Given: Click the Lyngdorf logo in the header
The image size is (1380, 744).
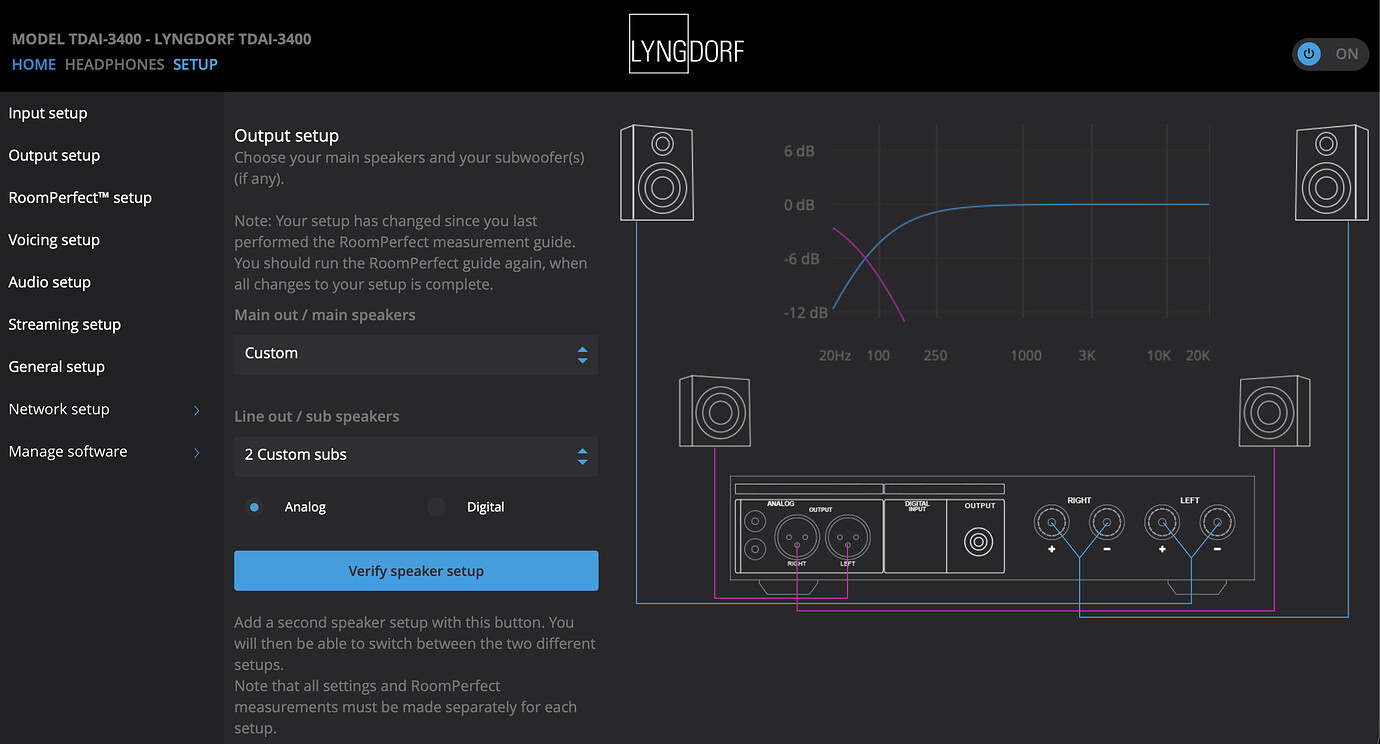Looking at the screenshot, I should coord(687,45).
